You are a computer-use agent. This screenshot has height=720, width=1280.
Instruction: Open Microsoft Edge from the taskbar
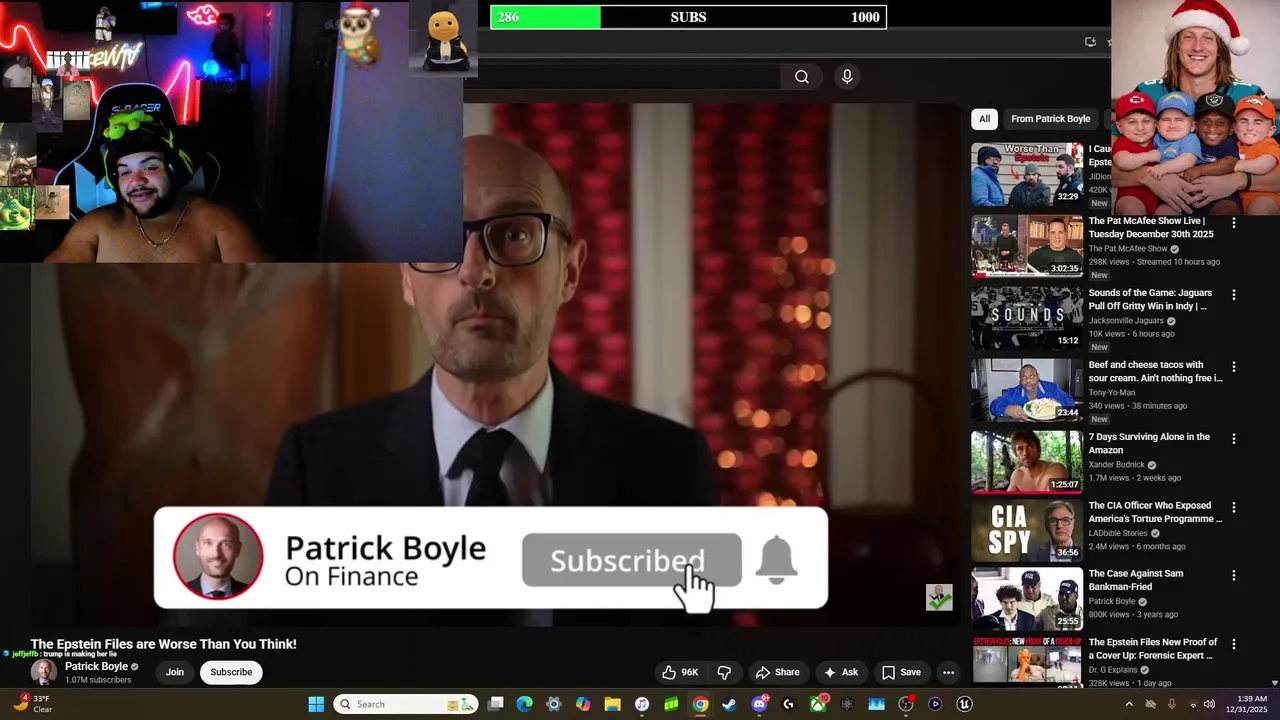pyautogui.click(x=525, y=704)
